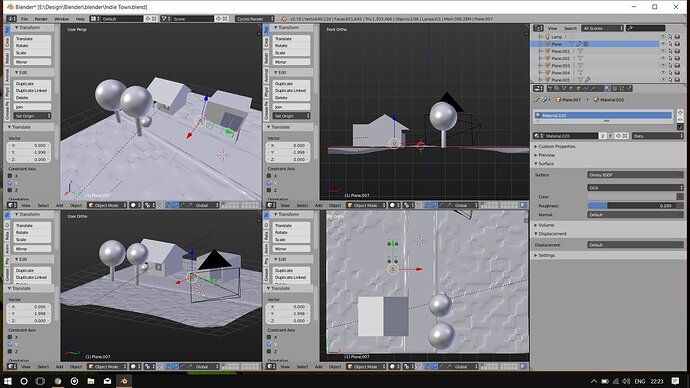Select the Material tab in Properties
The image size is (690, 388).
[x=607, y=88]
